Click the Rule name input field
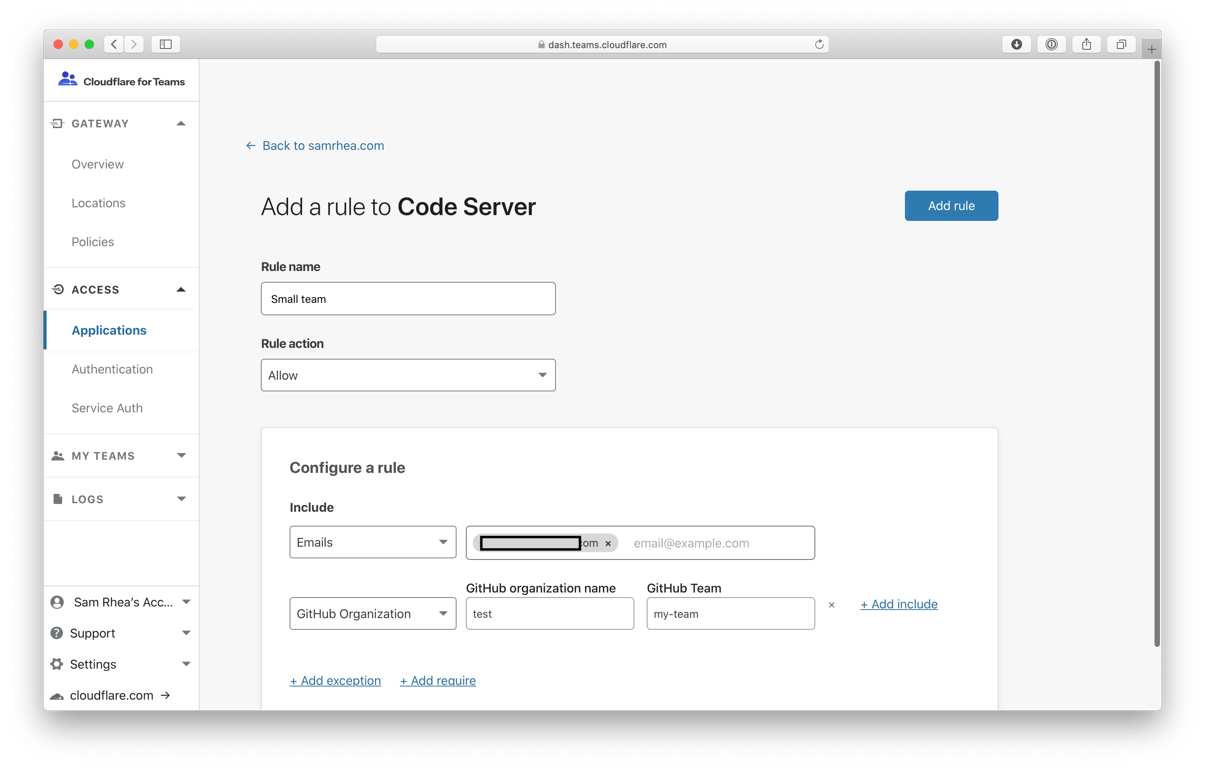The width and height of the screenshot is (1205, 768). [408, 299]
